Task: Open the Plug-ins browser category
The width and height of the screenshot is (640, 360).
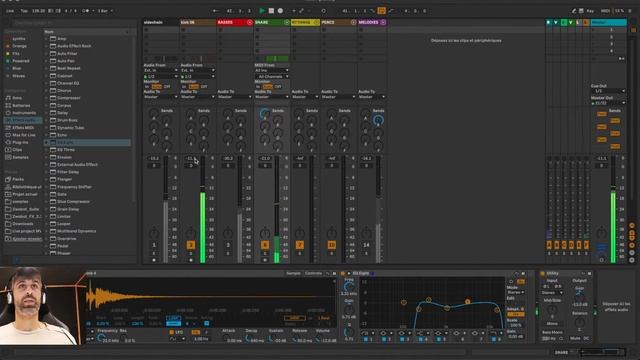Action: click(x=20, y=142)
